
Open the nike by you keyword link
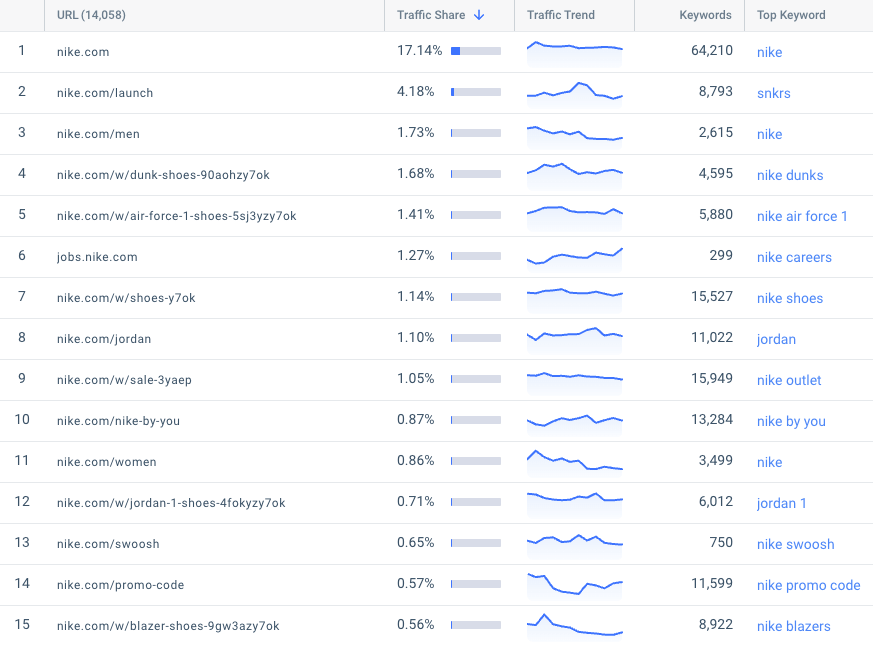pyautogui.click(x=791, y=421)
